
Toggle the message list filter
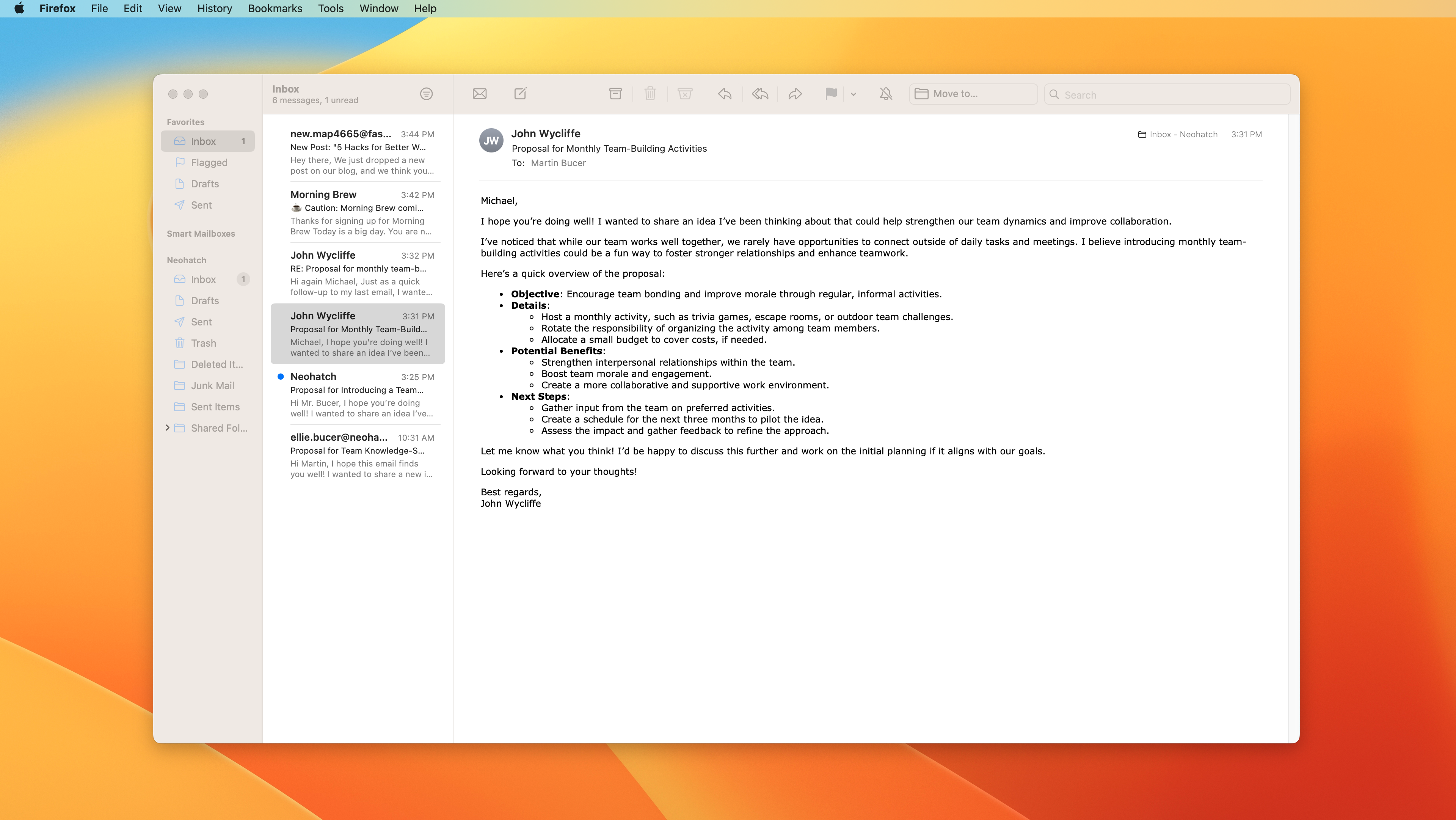(426, 94)
